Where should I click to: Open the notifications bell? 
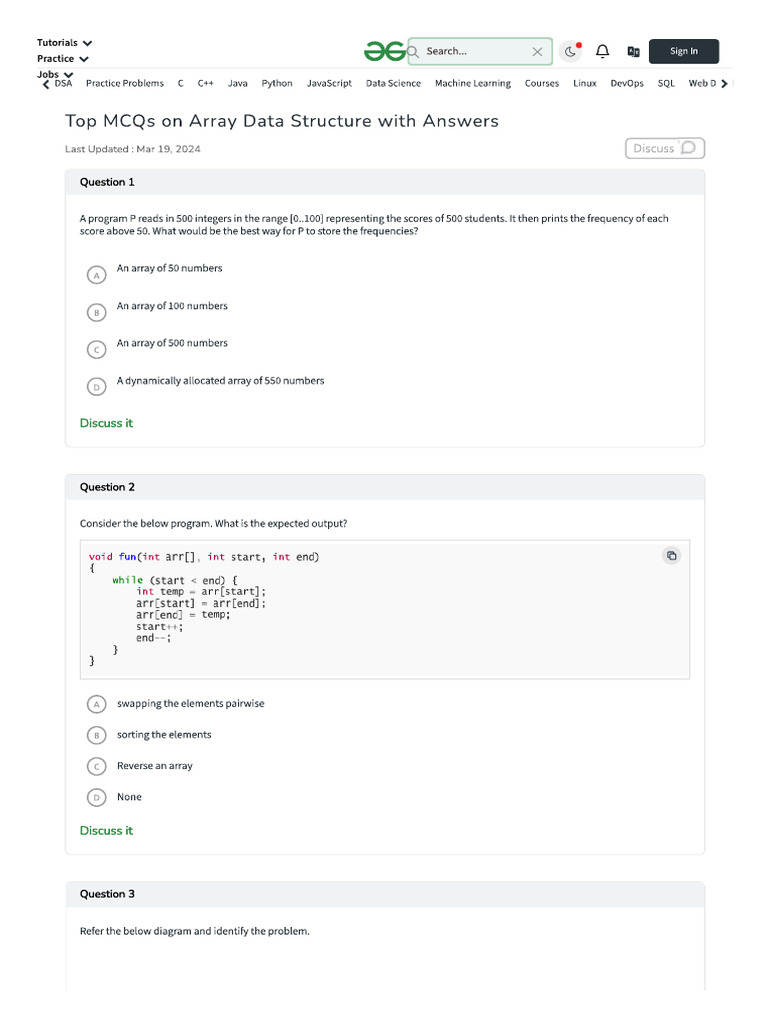(x=602, y=51)
